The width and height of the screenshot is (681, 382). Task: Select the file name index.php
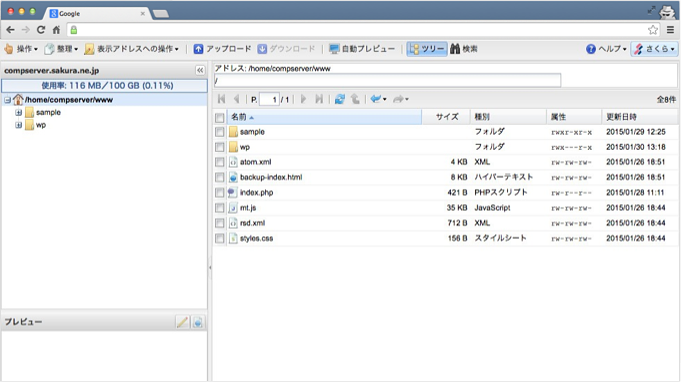257,192
